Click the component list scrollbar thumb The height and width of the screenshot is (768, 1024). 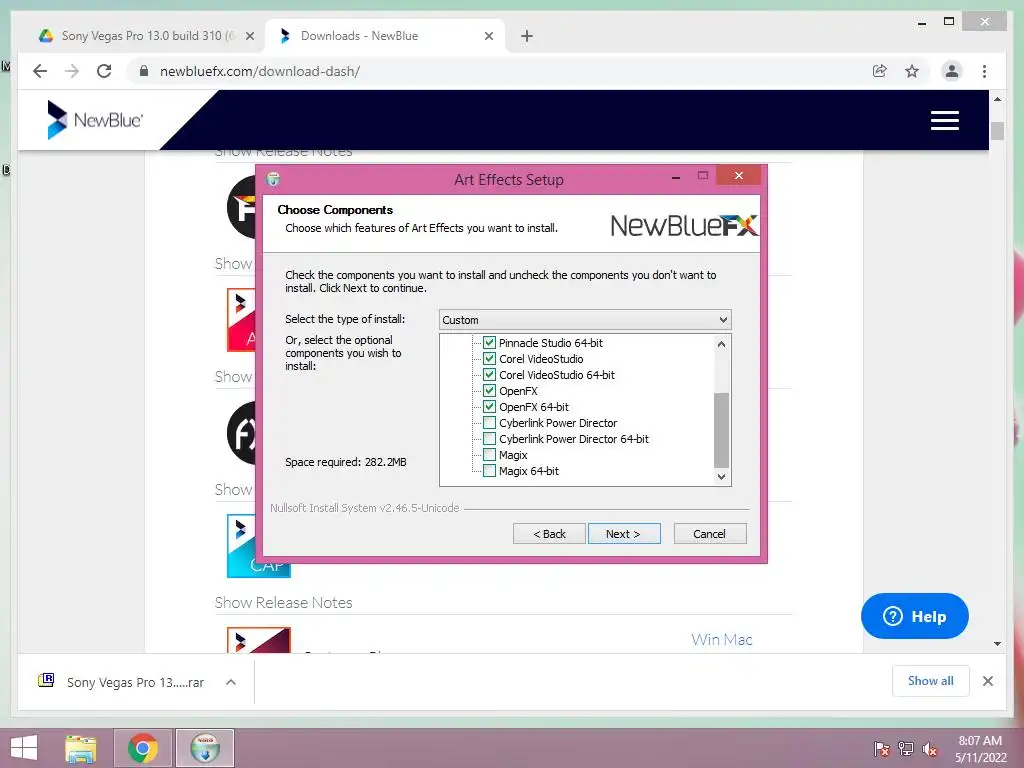click(x=721, y=430)
